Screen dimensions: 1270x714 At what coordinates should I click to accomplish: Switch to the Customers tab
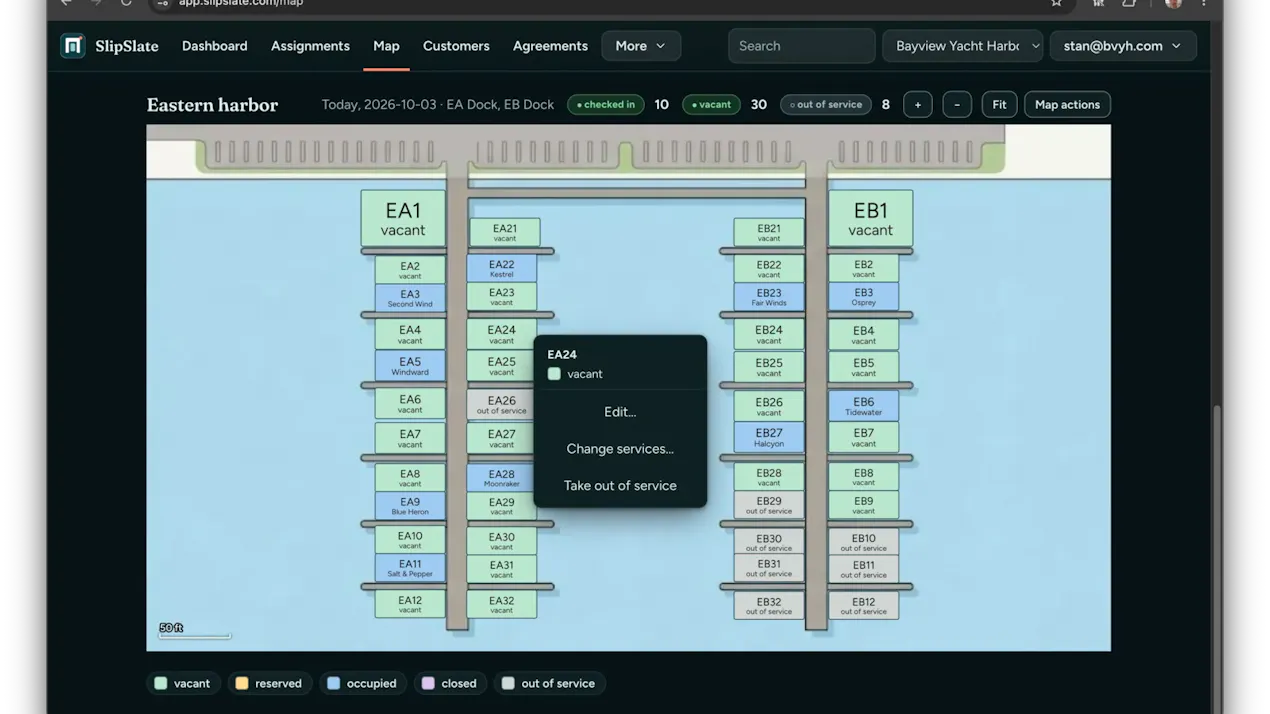(x=456, y=46)
